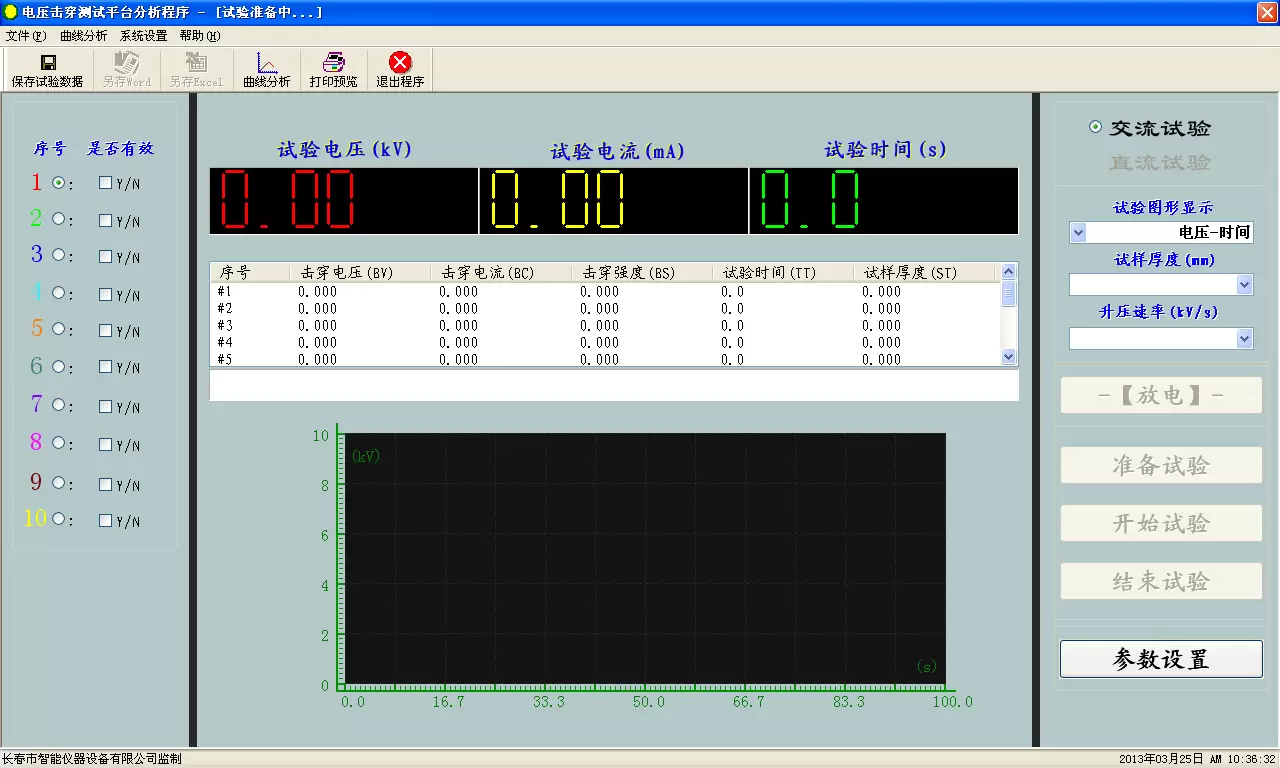Select the radio button for sample 2
The image size is (1280, 768).
[x=58, y=219]
